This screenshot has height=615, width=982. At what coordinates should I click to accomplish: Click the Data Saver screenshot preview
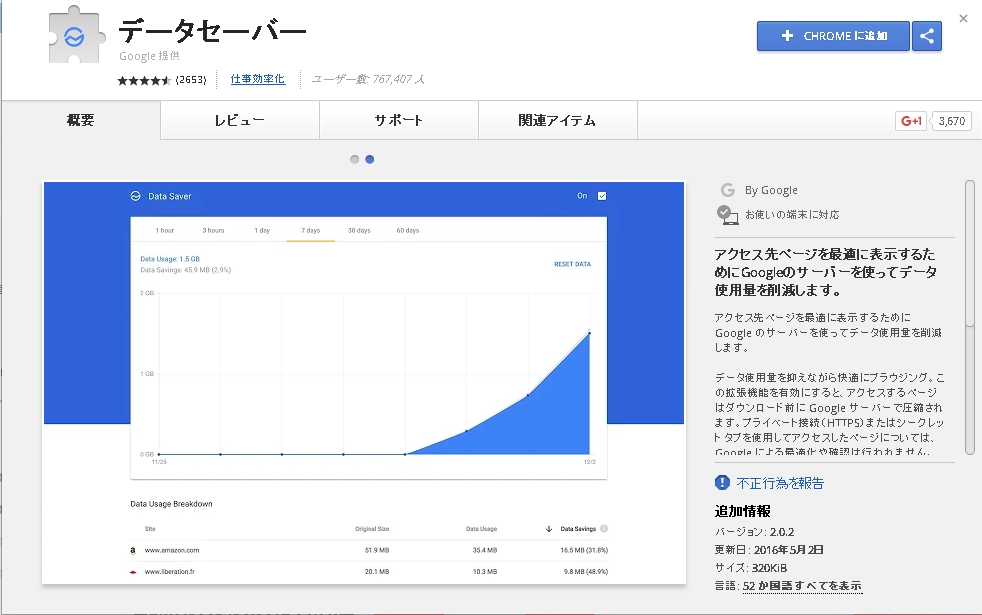(x=364, y=382)
